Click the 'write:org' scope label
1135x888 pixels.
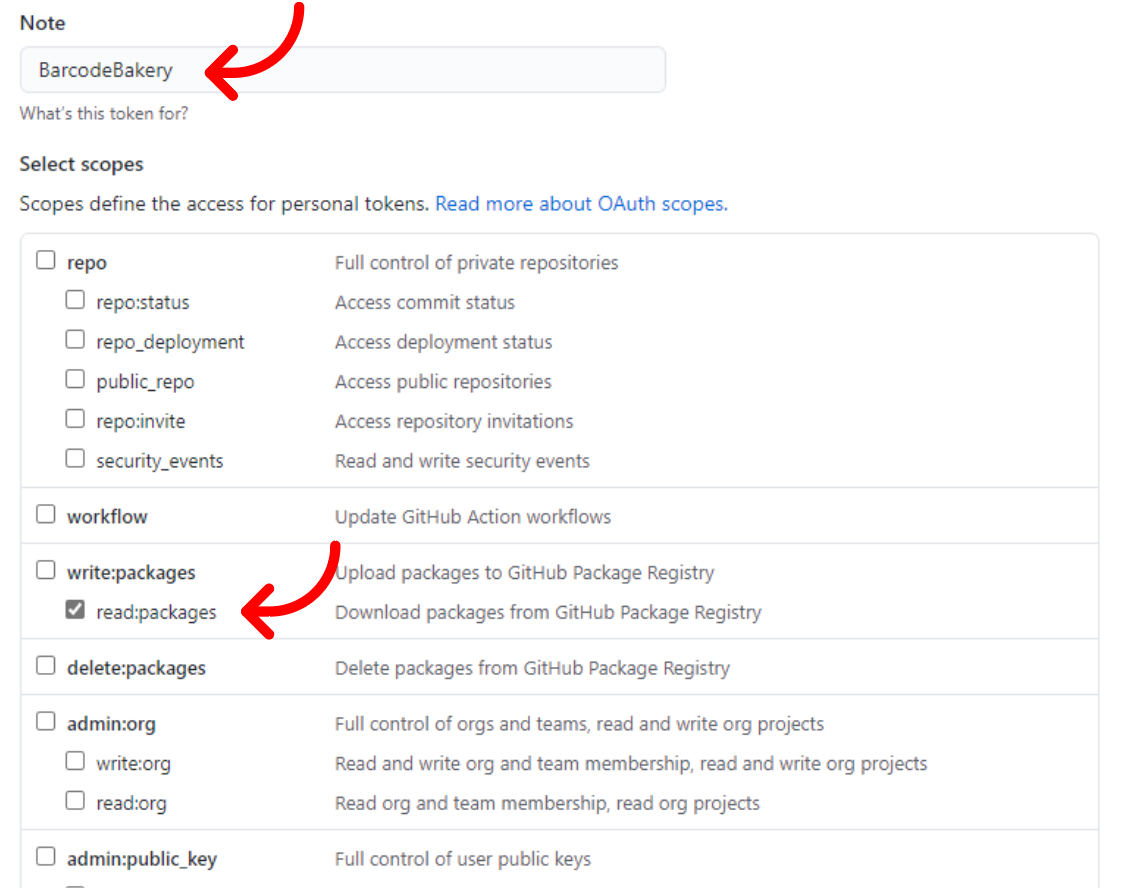point(133,764)
